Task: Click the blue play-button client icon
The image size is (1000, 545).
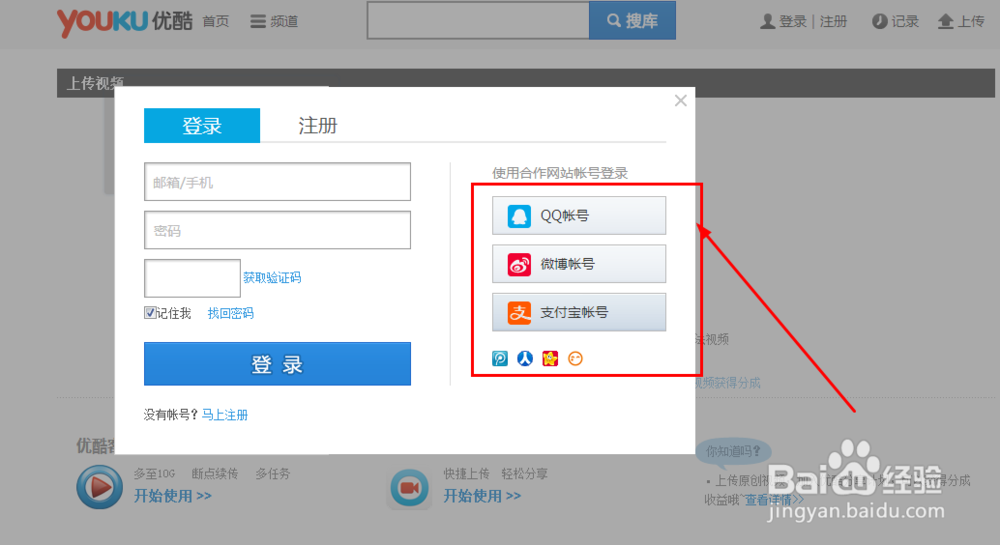Action: tap(99, 487)
